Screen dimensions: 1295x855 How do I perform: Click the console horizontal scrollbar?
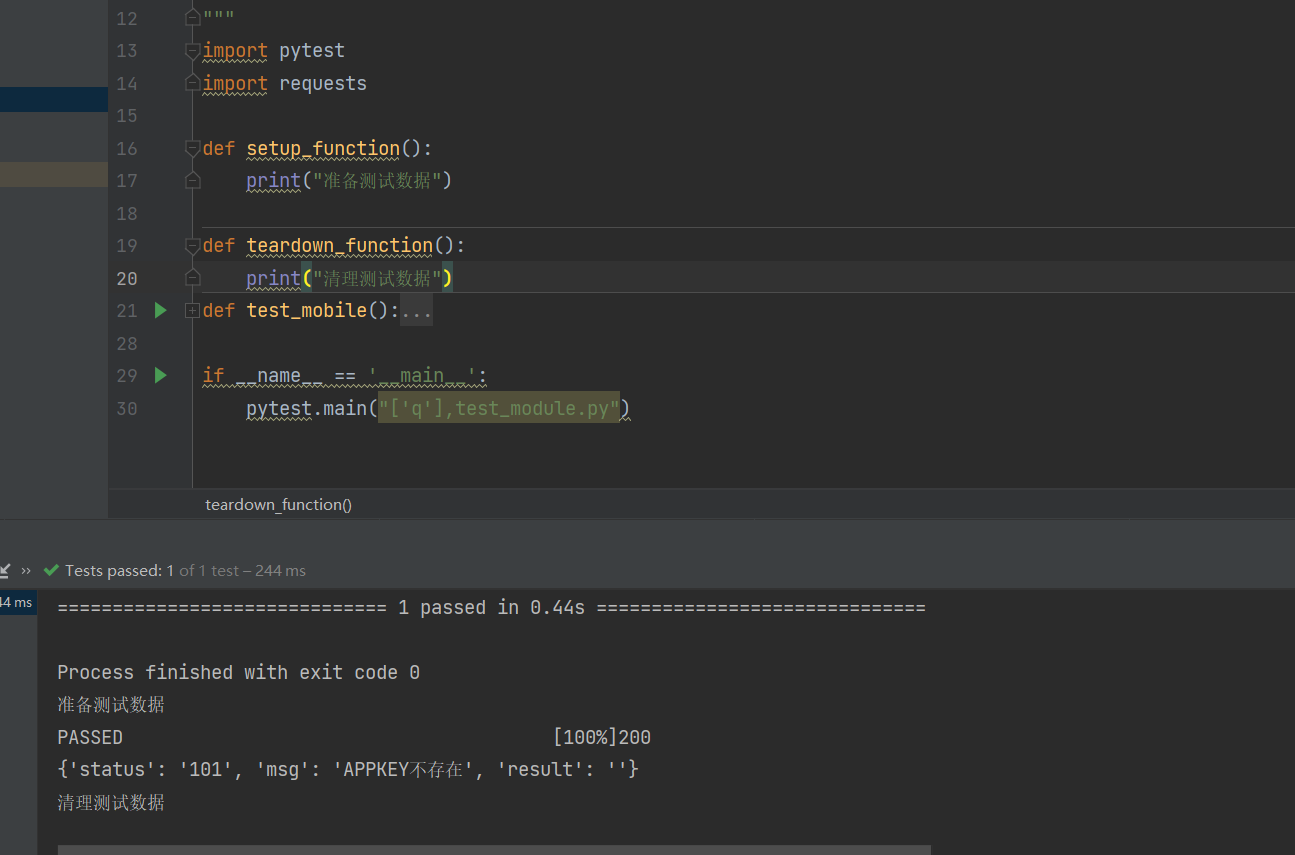point(494,850)
